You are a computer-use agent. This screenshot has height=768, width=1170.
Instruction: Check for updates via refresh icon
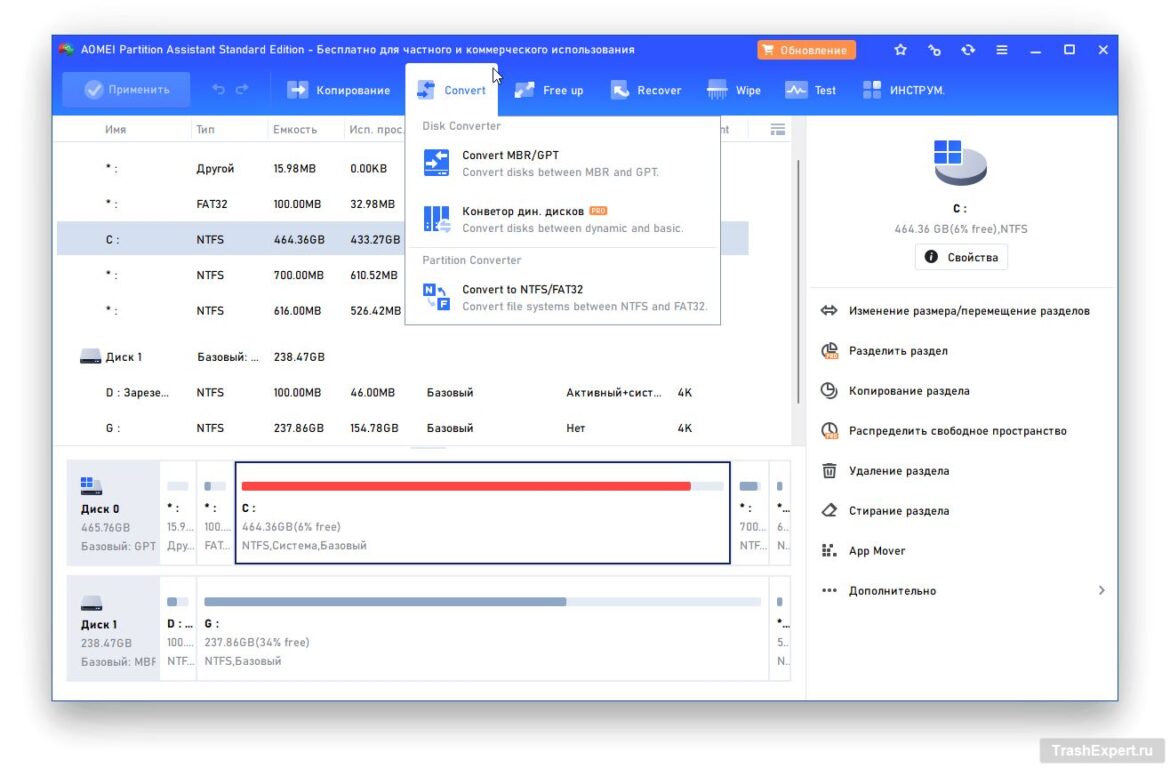pyautogui.click(x=968, y=49)
